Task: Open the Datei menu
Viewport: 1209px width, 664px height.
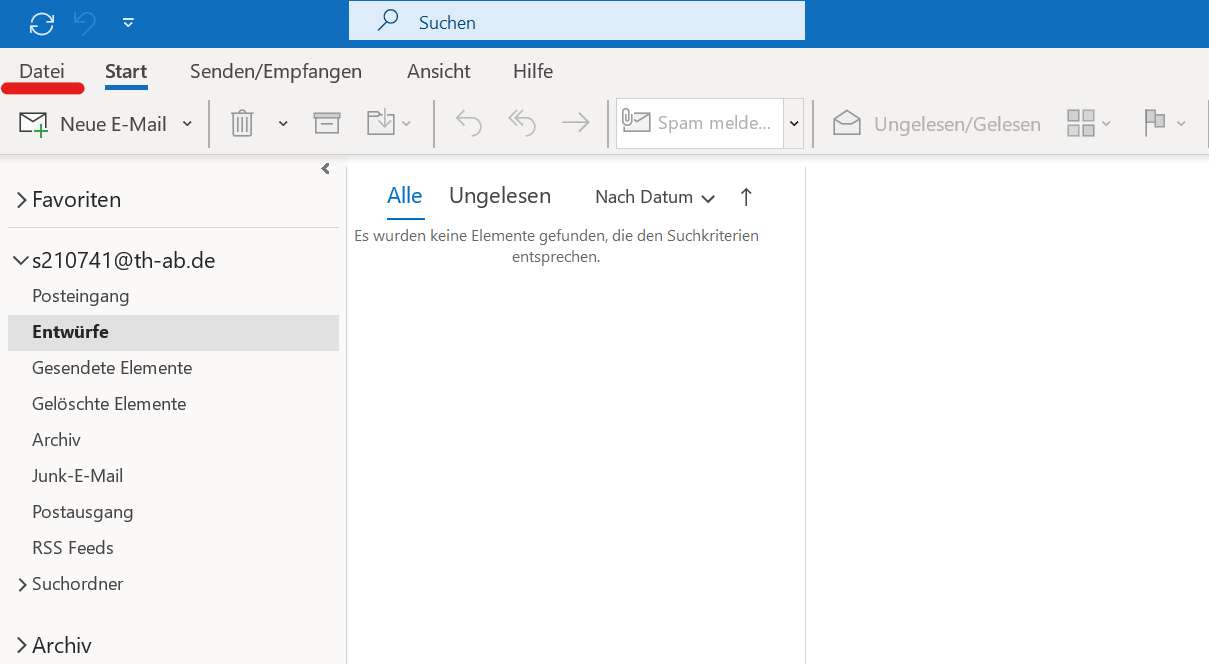Action: [42, 71]
